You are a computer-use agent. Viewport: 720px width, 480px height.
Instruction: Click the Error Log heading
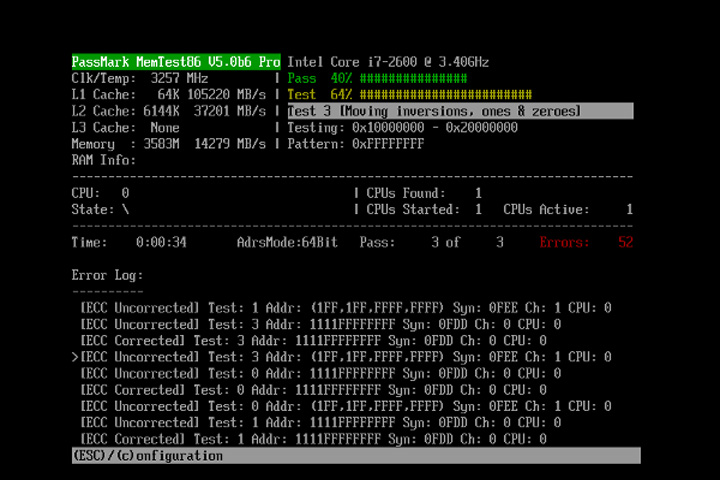point(107,276)
